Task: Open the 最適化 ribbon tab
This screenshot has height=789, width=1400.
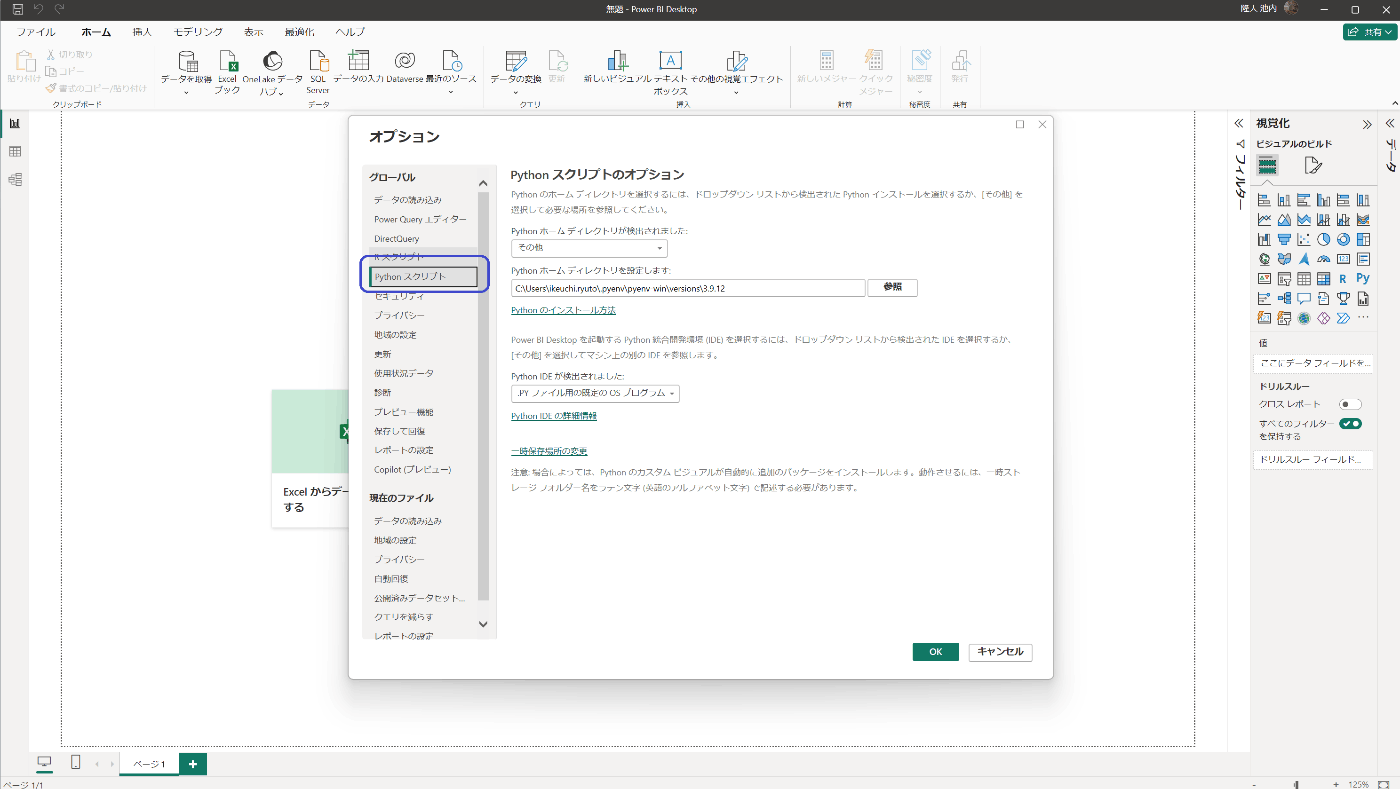Action: coord(300,32)
